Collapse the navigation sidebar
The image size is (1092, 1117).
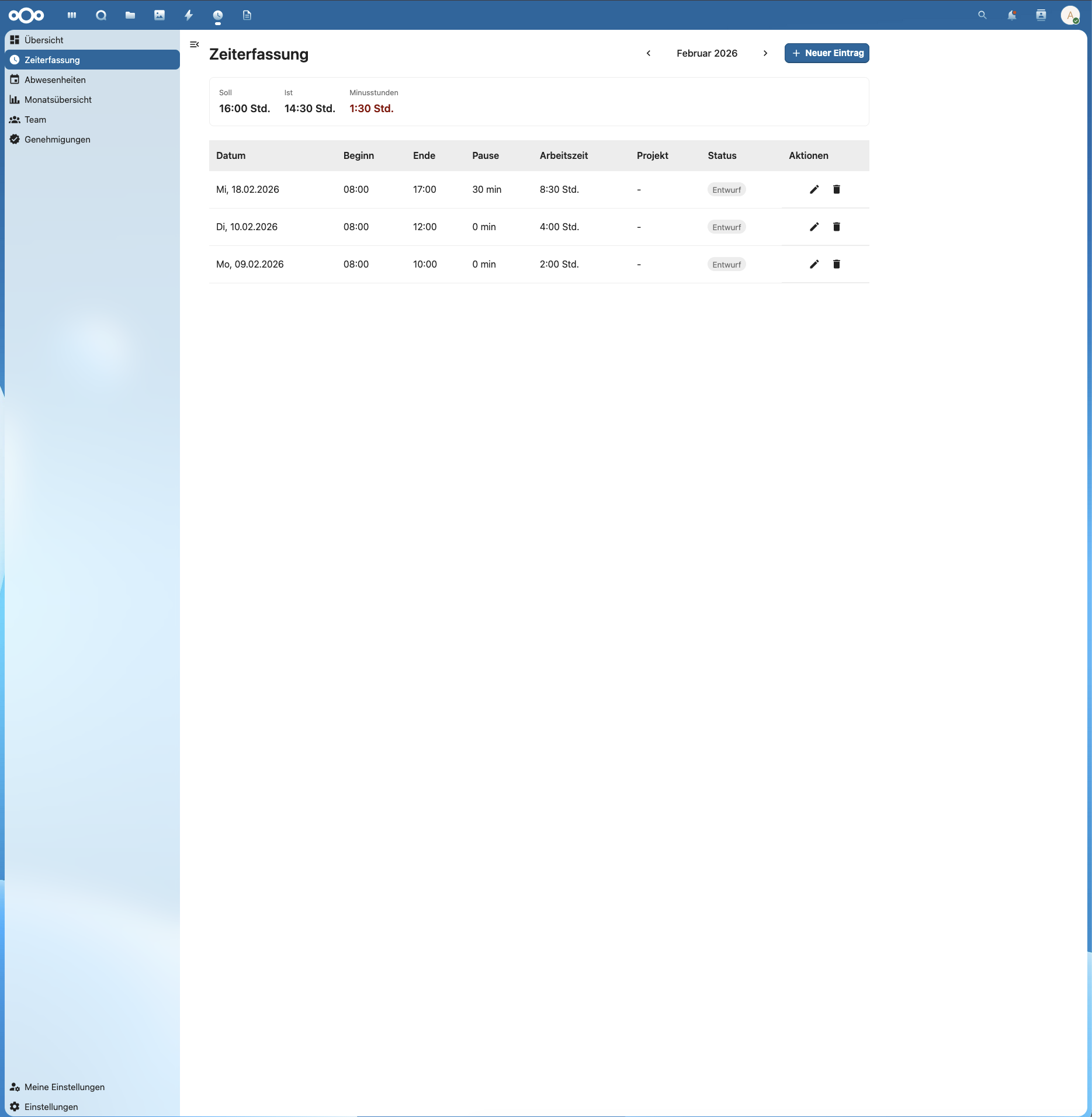(x=195, y=44)
